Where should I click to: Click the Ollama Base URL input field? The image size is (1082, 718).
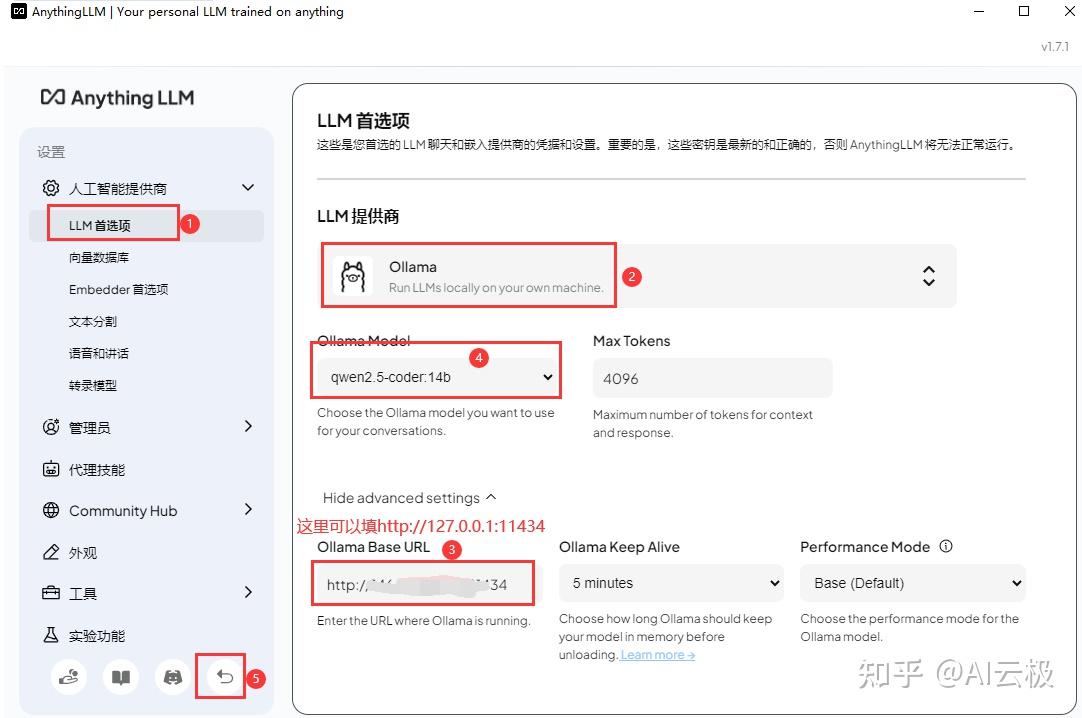click(x=422, y=583)
